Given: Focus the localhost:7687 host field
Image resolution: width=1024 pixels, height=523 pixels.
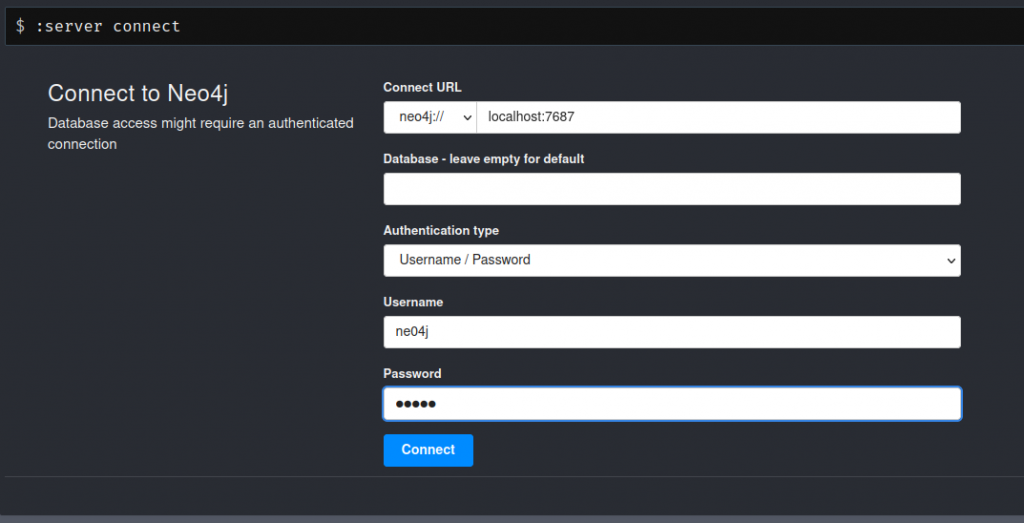Looking at the screenshot, I should tap(718, 117).
